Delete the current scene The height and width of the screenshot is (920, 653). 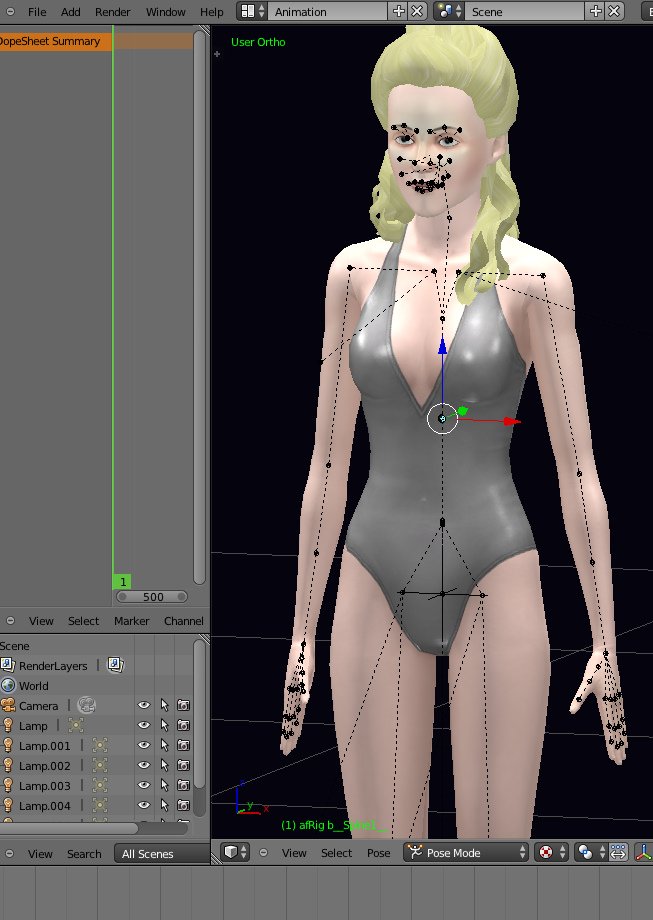coord(614,11)
